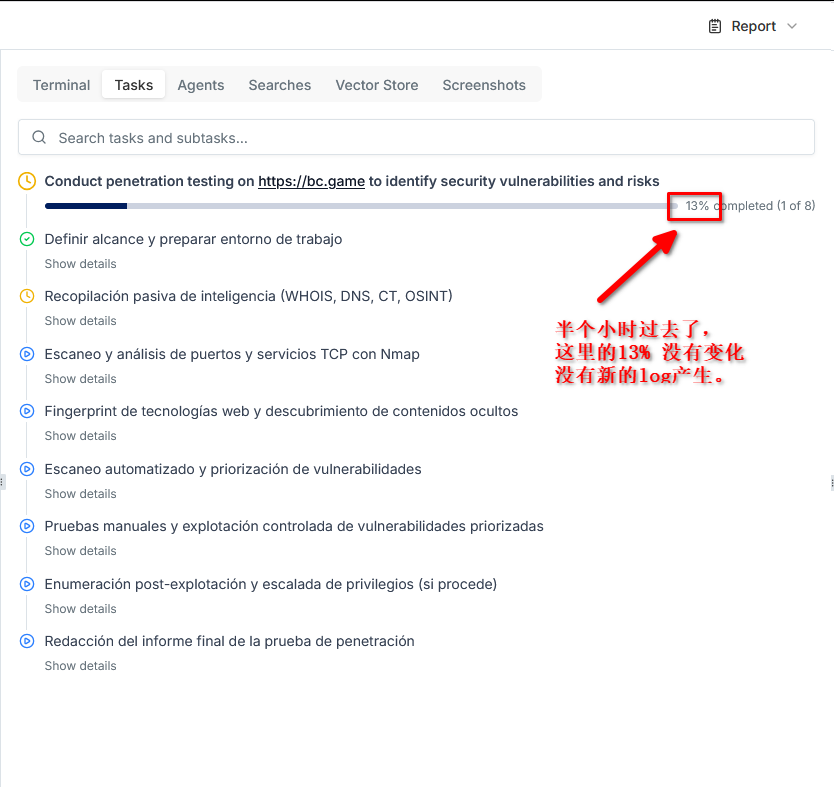Click the play icon beside Pruebas manuales task
This screenshot has height=787, width=834.
(x=27, y=526)
